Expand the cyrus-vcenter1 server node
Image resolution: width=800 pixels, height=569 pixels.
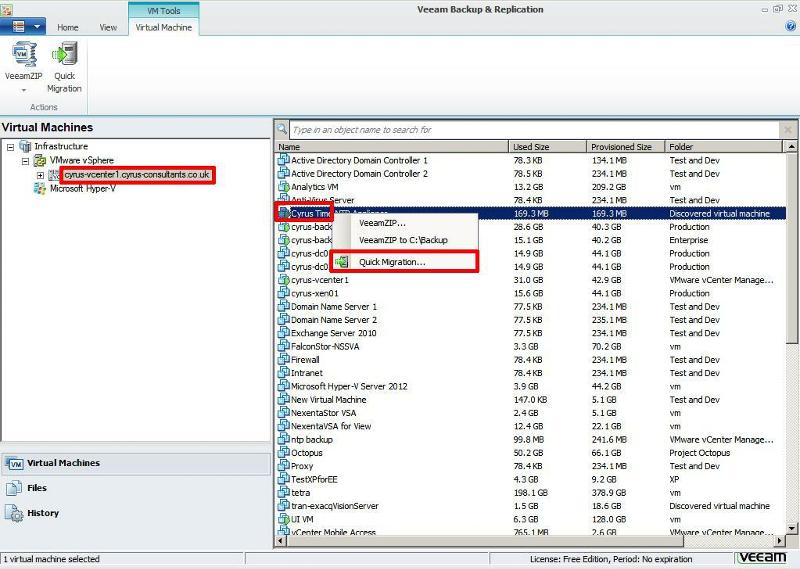(40, 175)
